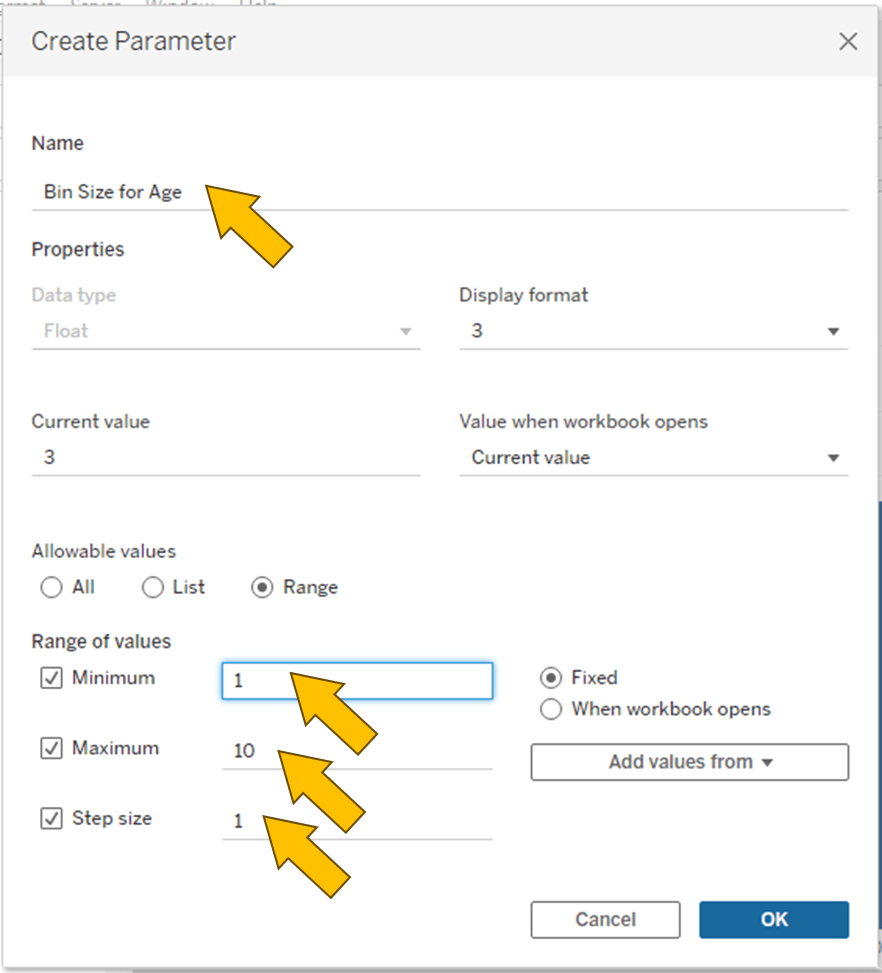Open 'Value when workbook opens' dropdown
882x973 pixels.
tap(653, 457)
